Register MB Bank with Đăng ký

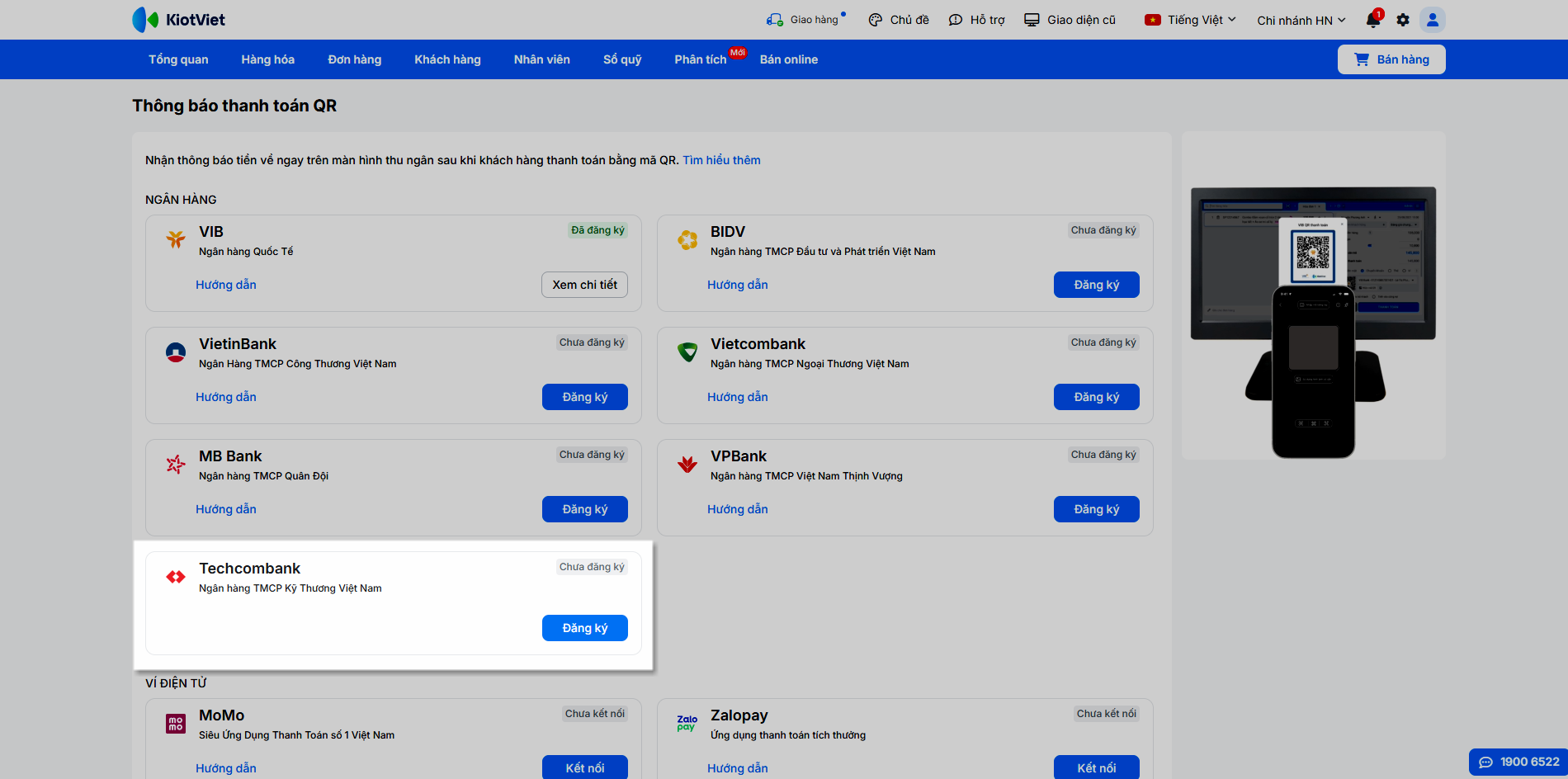point(585,509)
